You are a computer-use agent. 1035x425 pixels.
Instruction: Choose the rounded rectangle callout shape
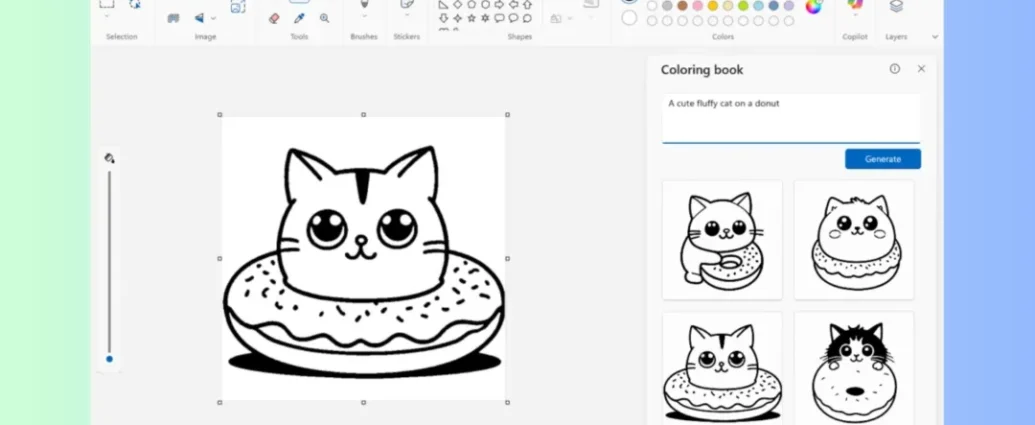coord(499,18)
